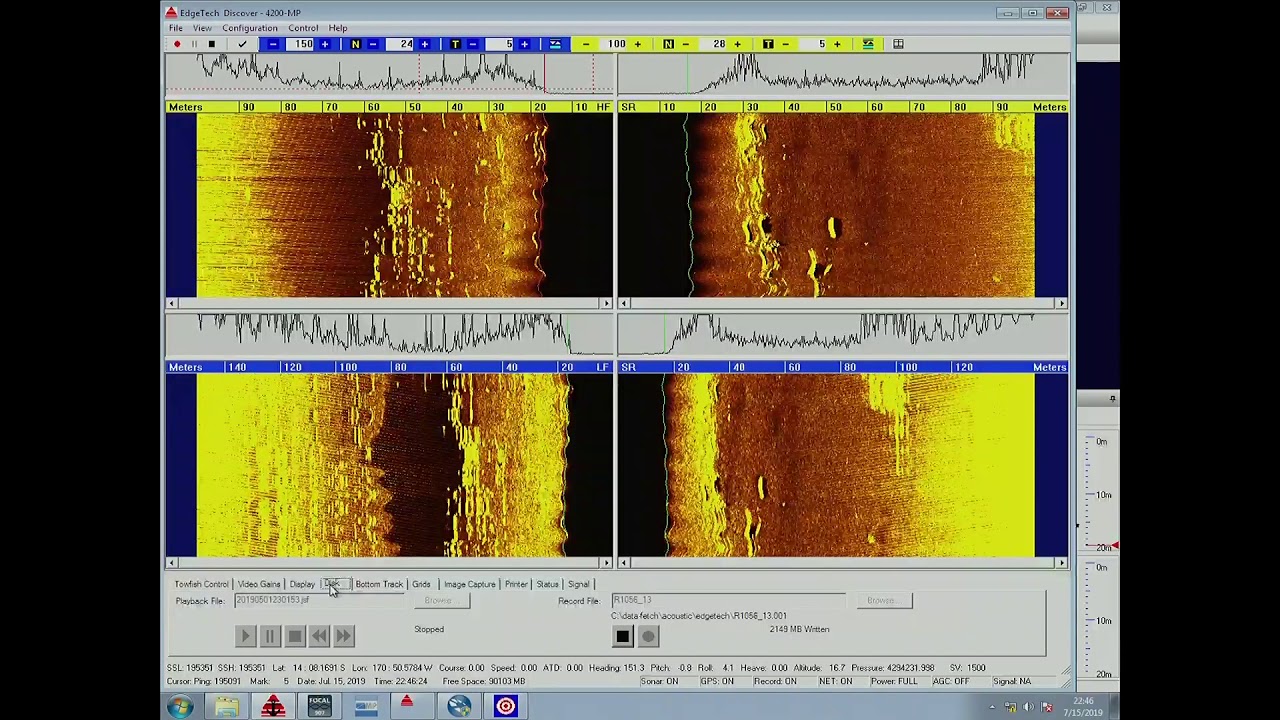
Task: Click the blue channel display settings icon
Action: (x=555, y=44)
